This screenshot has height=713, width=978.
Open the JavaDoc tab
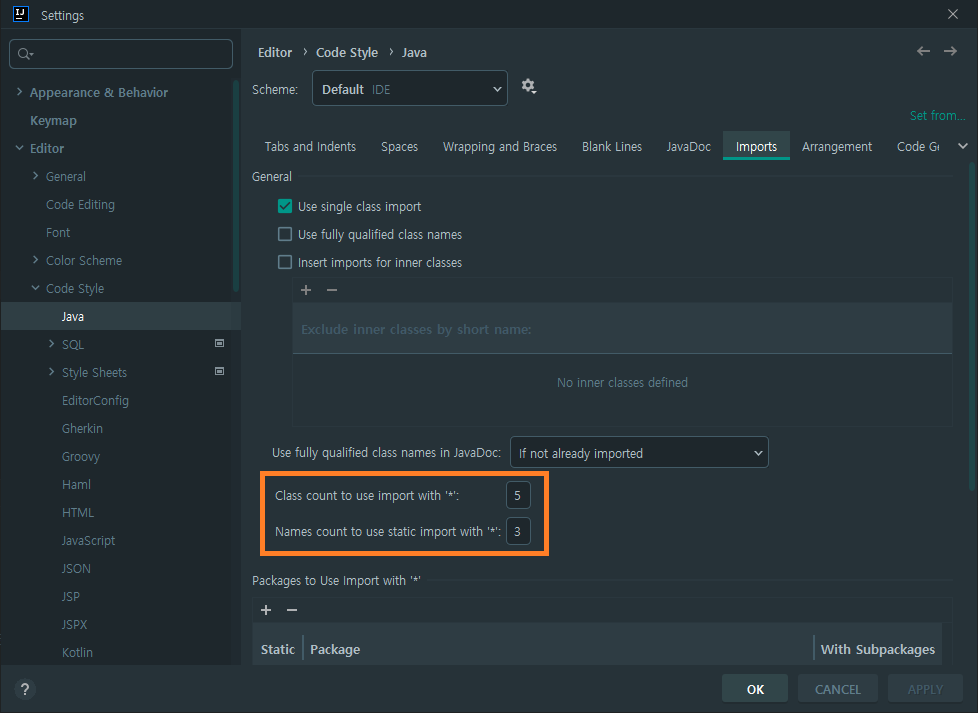point(688,146)
